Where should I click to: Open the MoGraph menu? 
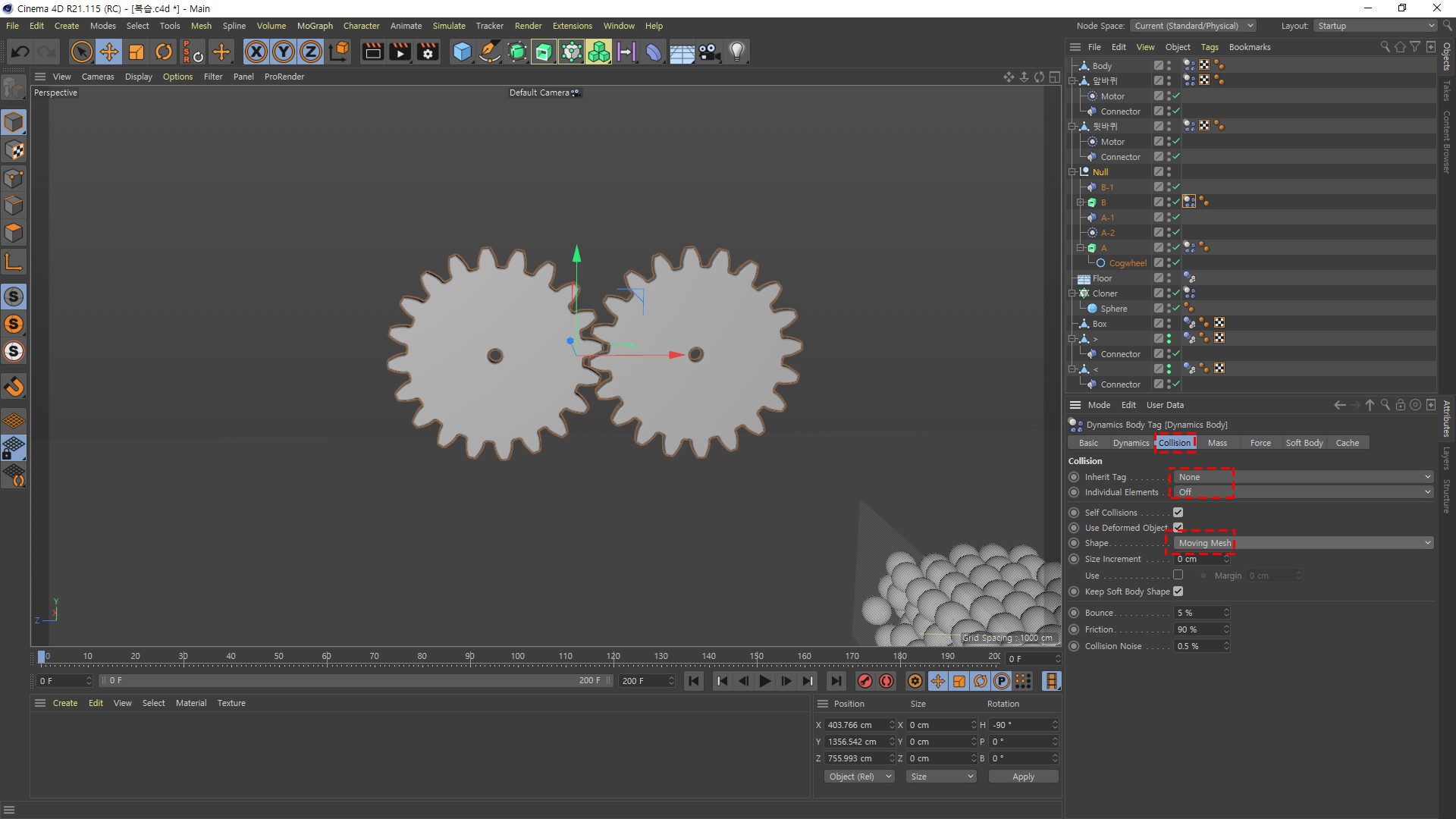[x=315, y=26]
